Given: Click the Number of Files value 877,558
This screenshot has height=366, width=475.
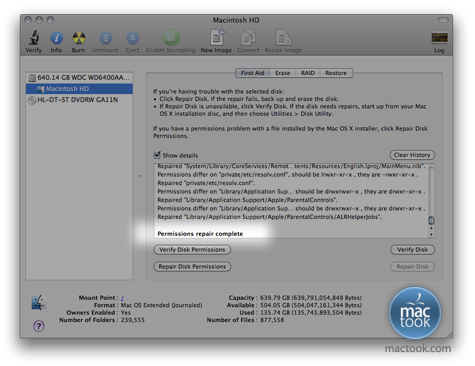Looking at the screenshot, I should point(272,320).
